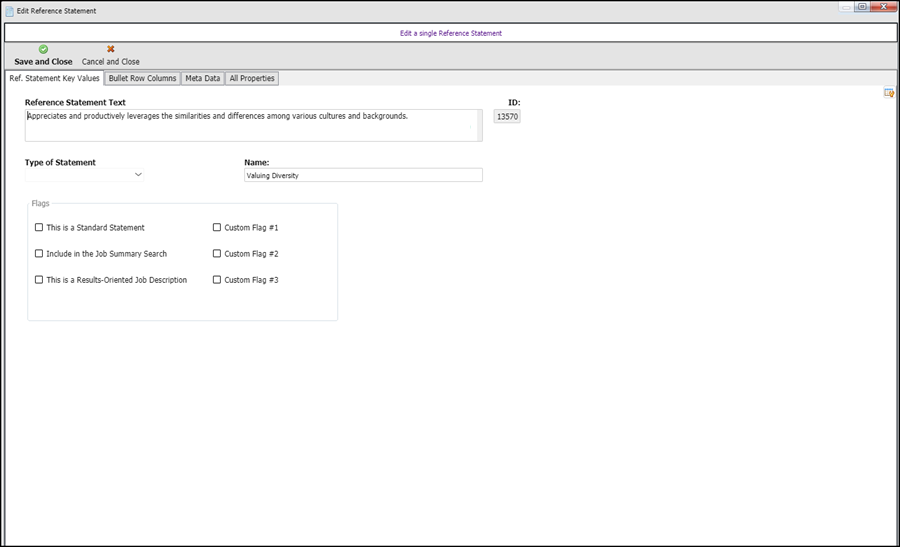The width and height of the screenshot is (901, 547).
Task: Minimize the Edit Reference Statement window
Action: point(846,6)
